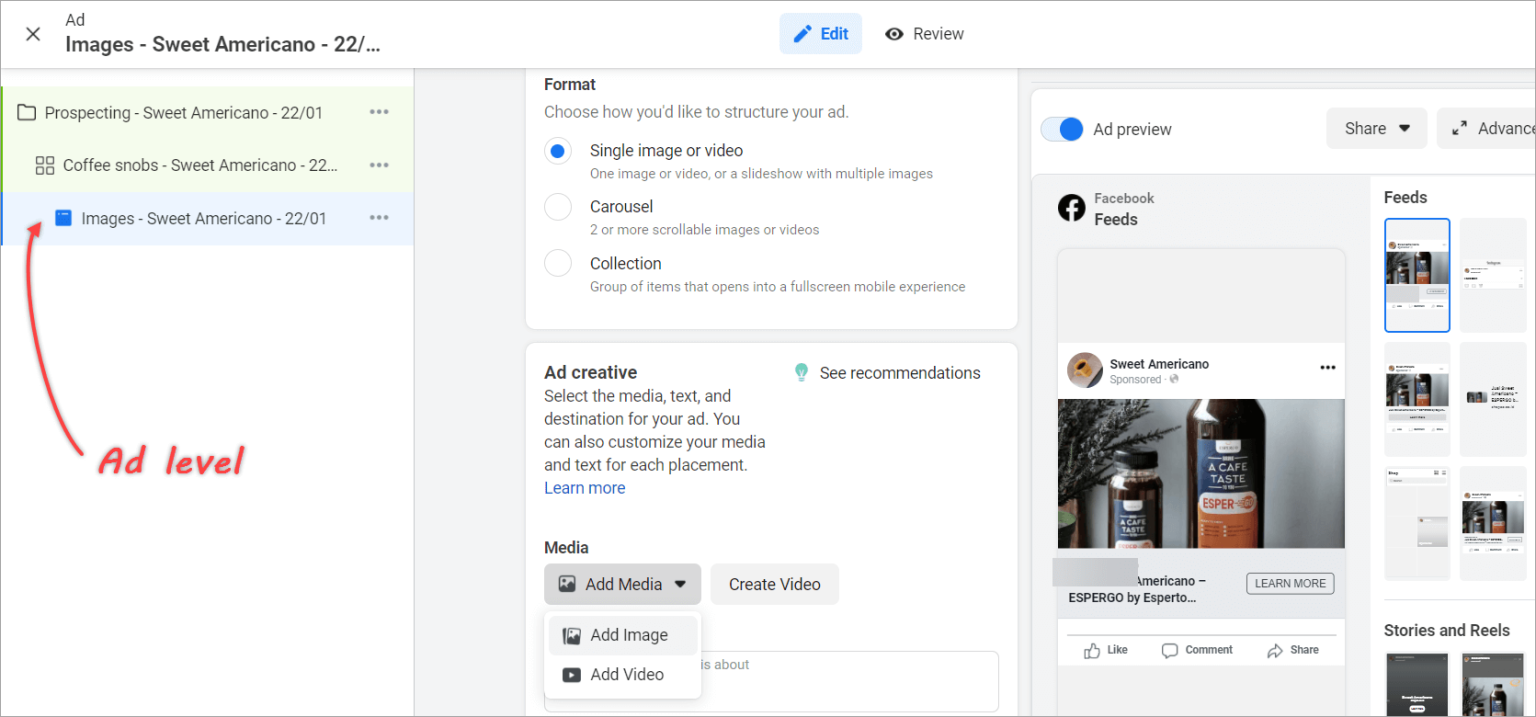Click the Comment icon under the ad preview
1536x717 pixels.
point(1168,650)
